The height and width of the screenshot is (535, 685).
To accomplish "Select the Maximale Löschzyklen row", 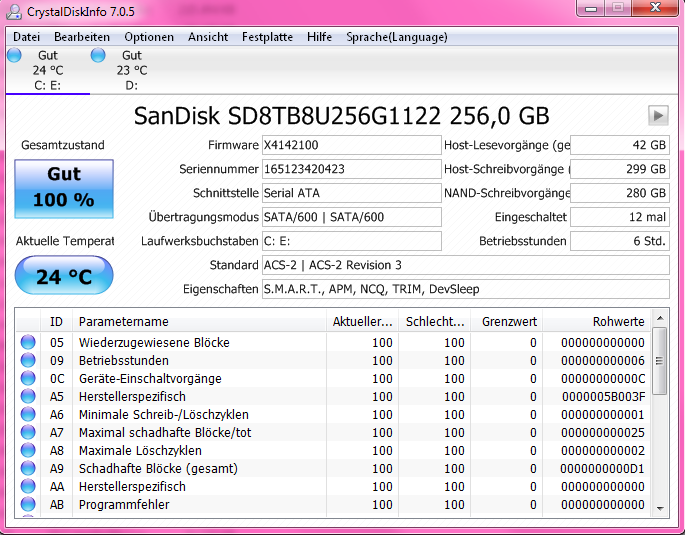I will pyautogui.click(x=333, y=450).
